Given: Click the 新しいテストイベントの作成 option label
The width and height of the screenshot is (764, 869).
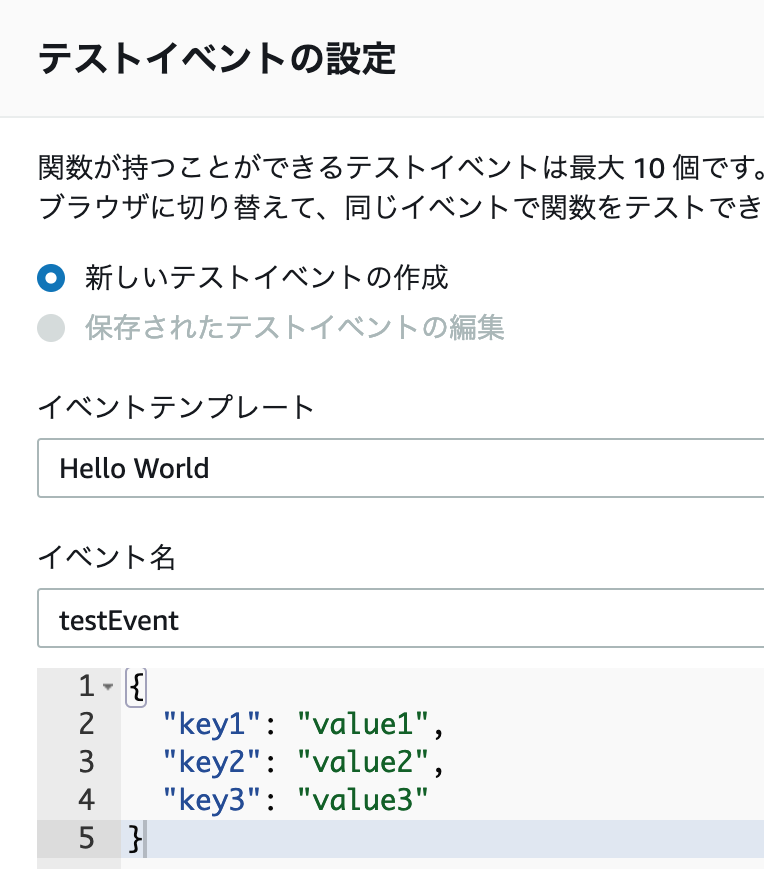Looking at the screenshot, I should pyautogui.click(x=267, y=277).
